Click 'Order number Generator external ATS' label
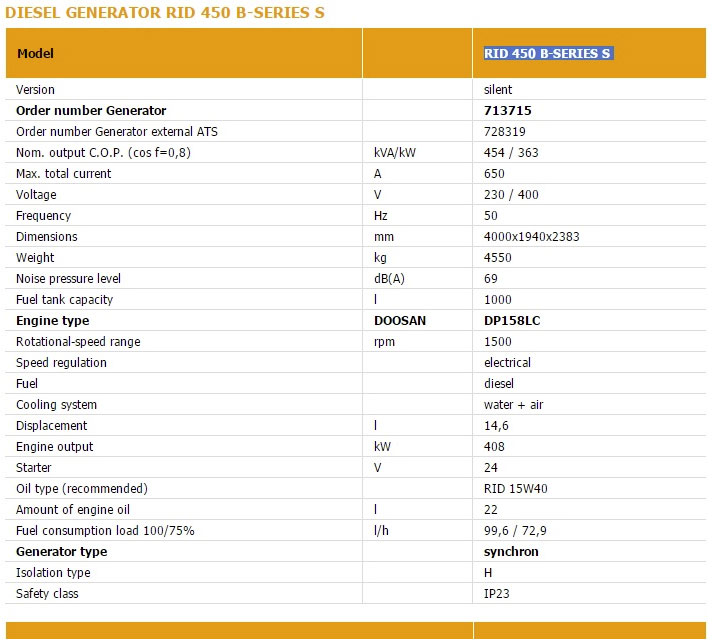 pyautogui.click(x=117, y=131)
